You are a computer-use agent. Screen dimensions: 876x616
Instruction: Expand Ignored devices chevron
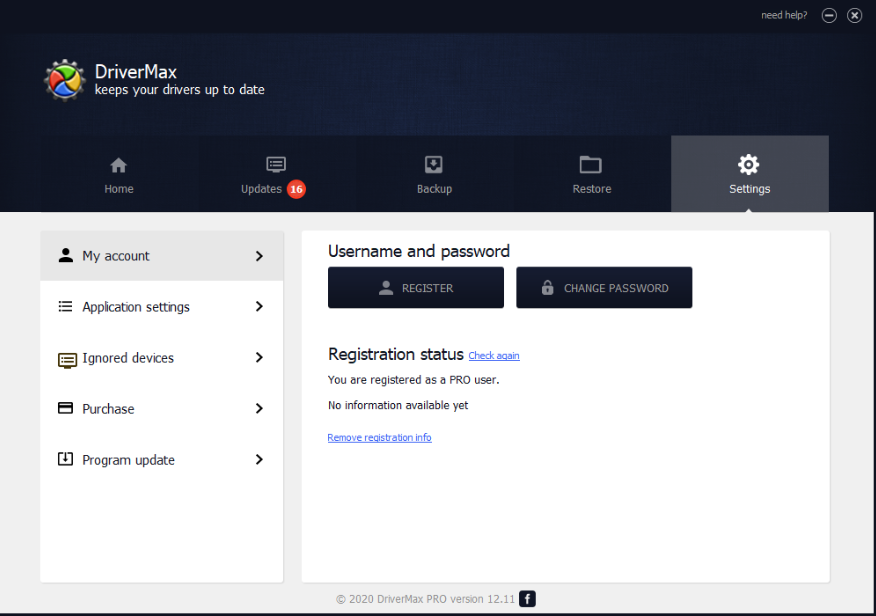tap(259, 357)
